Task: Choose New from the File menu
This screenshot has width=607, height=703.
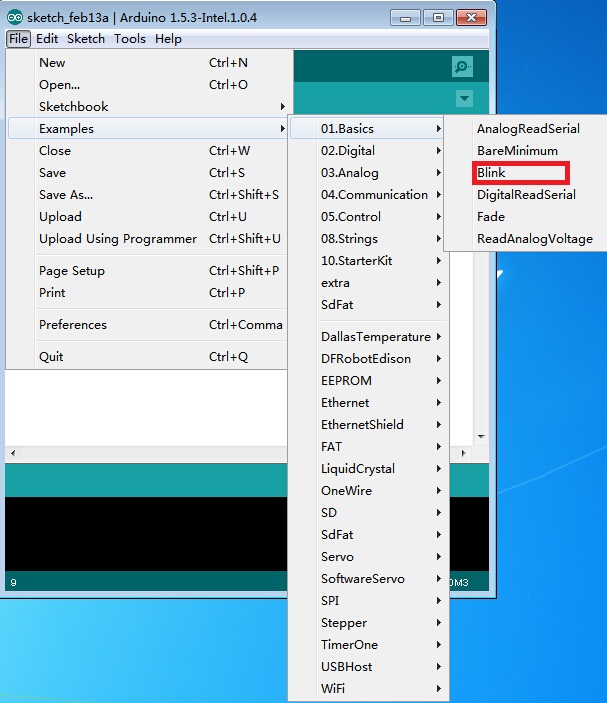Action: 147,62
